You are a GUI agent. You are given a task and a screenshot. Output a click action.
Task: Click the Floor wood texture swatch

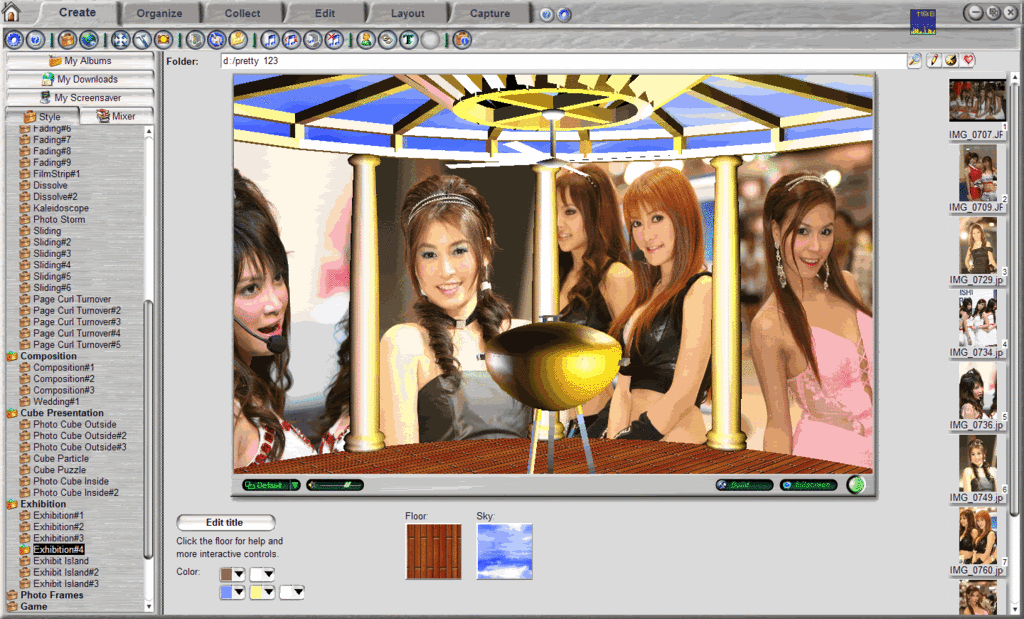tap(434, 552)
